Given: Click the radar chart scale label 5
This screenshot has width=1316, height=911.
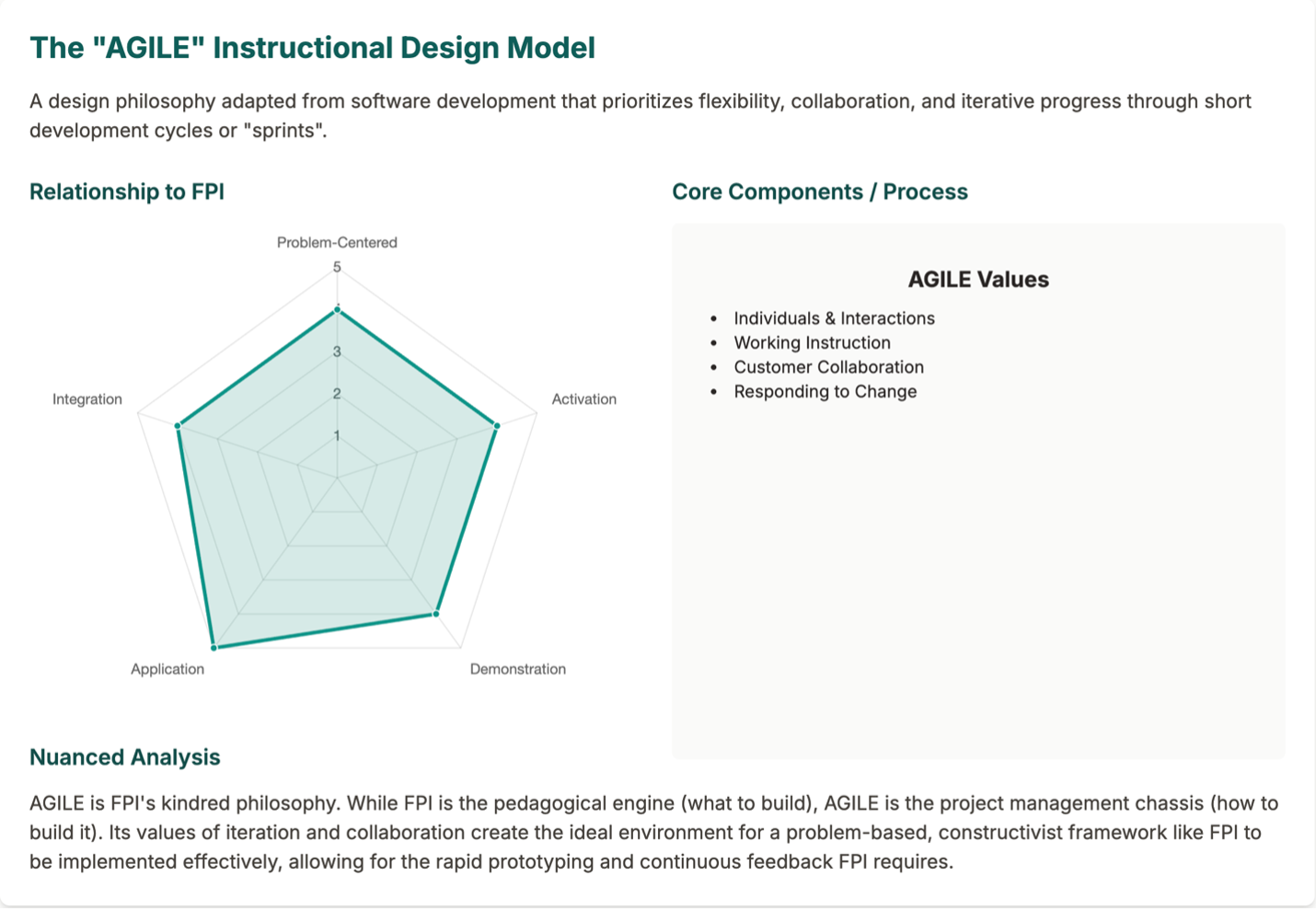Looking at the screenshot, I should pos(337,267).
